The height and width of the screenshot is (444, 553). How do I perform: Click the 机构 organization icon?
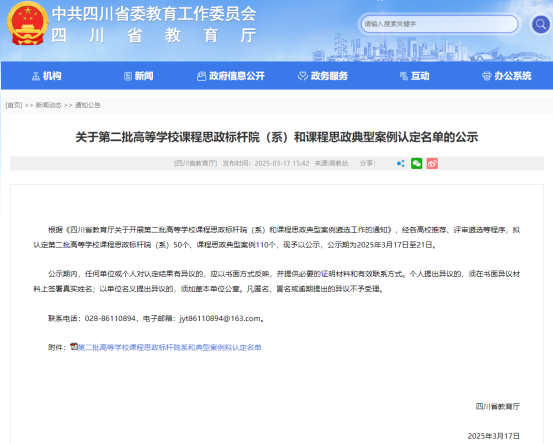click(36, 76)
